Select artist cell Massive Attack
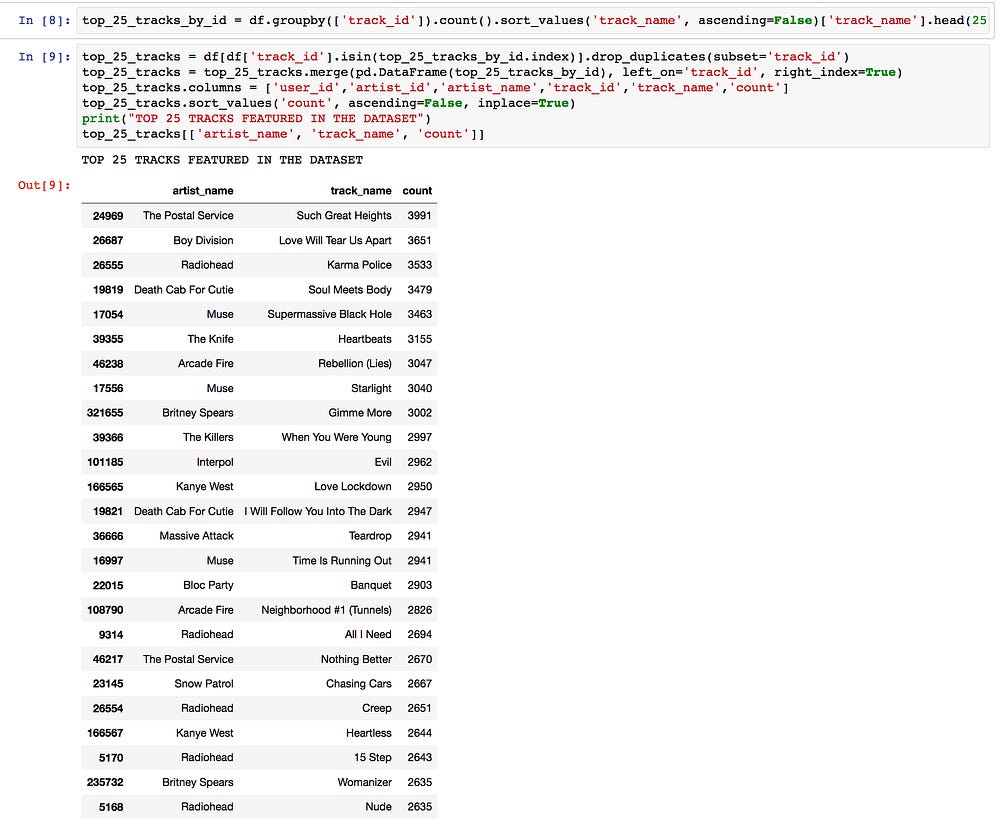Screen dimensions: 1000x837 196,537
